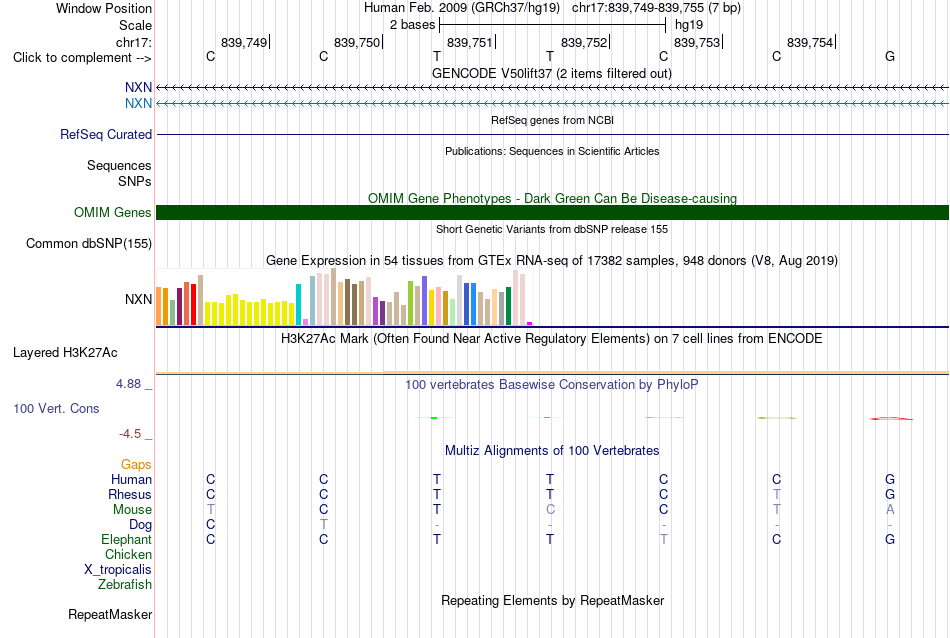
Task: Click the OMIM Genes label
Action: 112,213
